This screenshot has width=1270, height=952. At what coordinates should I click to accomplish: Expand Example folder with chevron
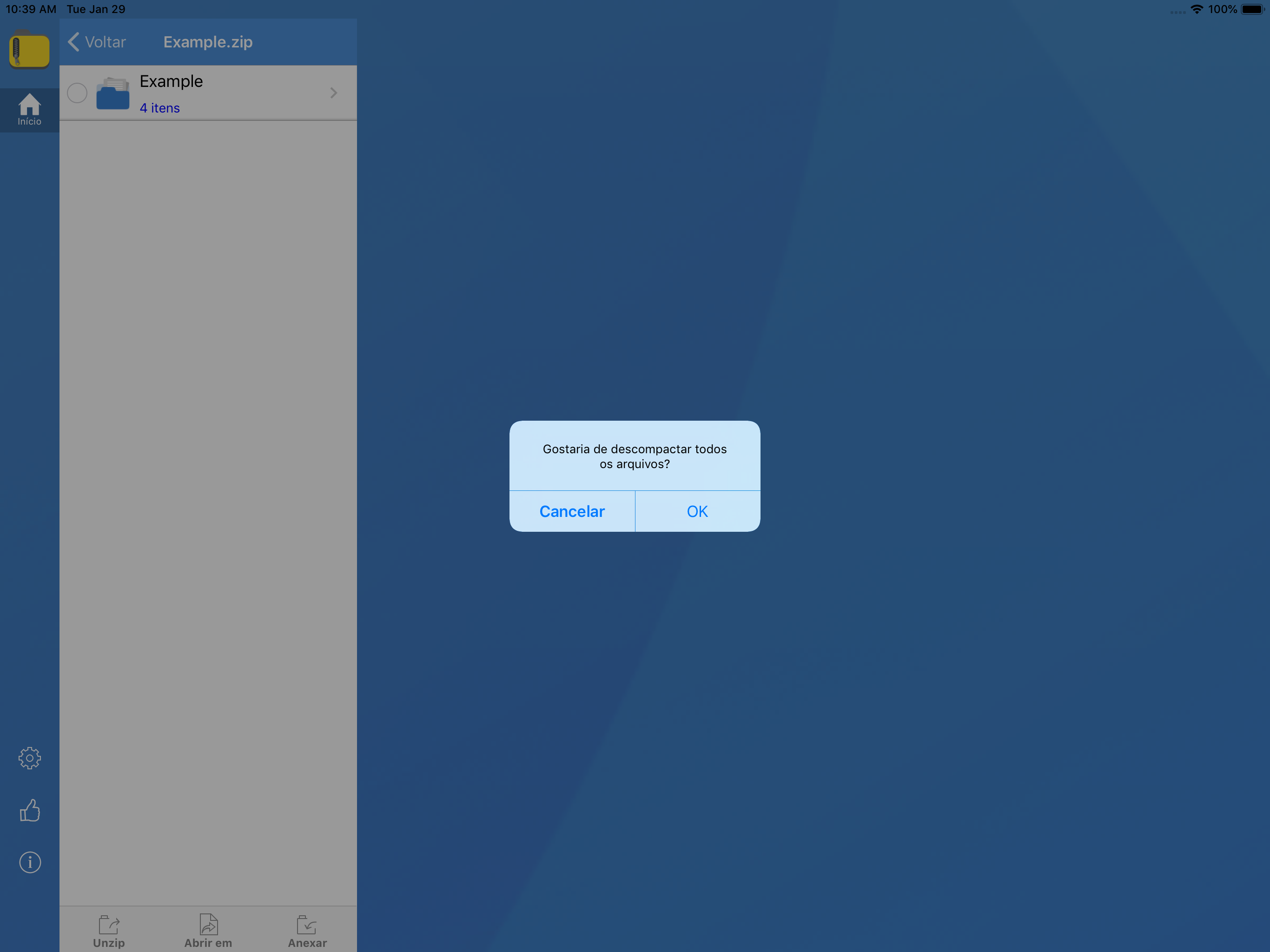(x=334, y=93)
